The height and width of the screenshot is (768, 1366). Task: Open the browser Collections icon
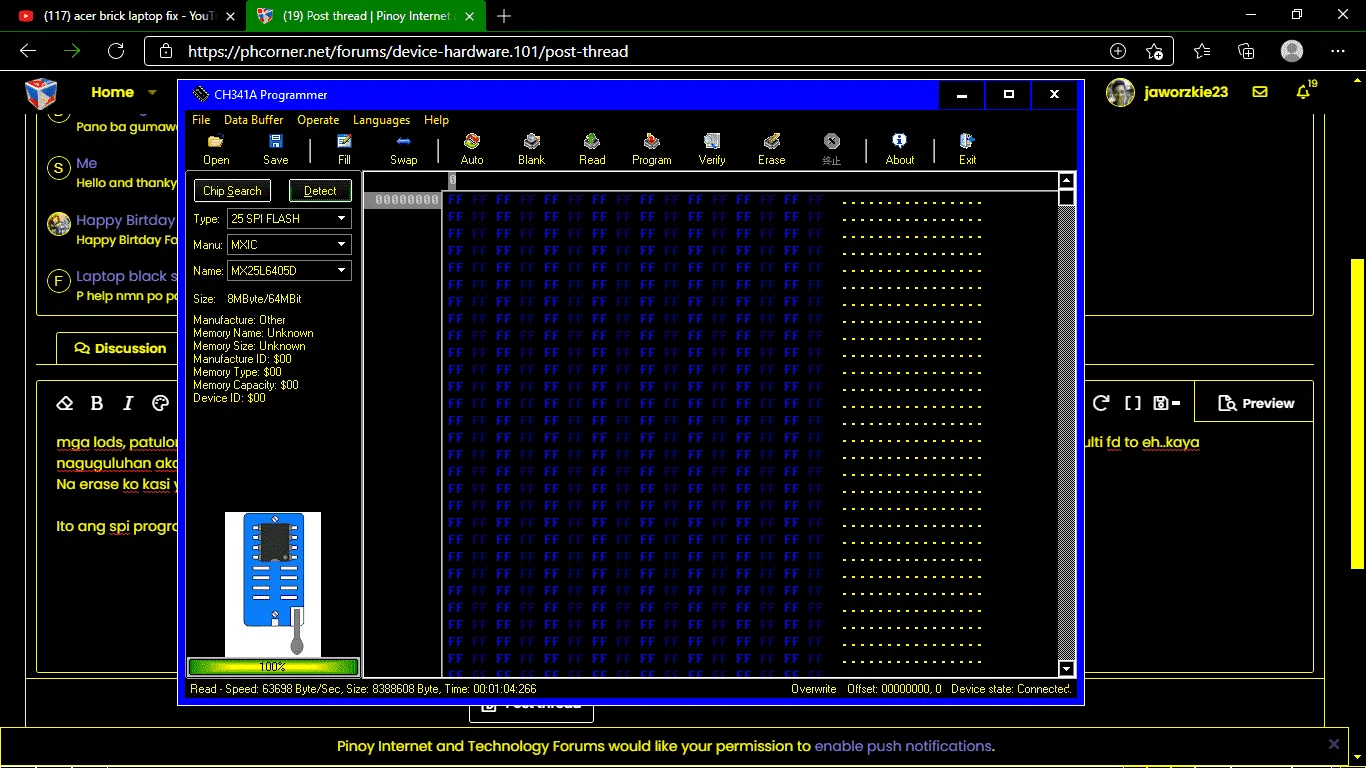click(1246, 51)
